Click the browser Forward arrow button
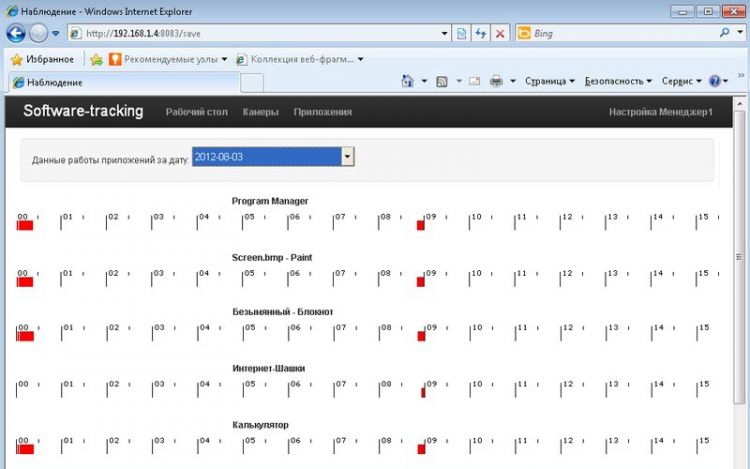This screenshot has width=750, height=469. tap(38, 33)
